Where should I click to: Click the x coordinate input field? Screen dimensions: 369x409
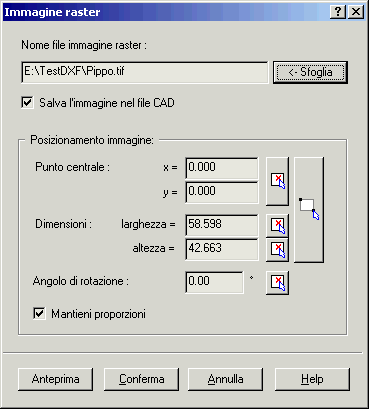coord(222,169)
